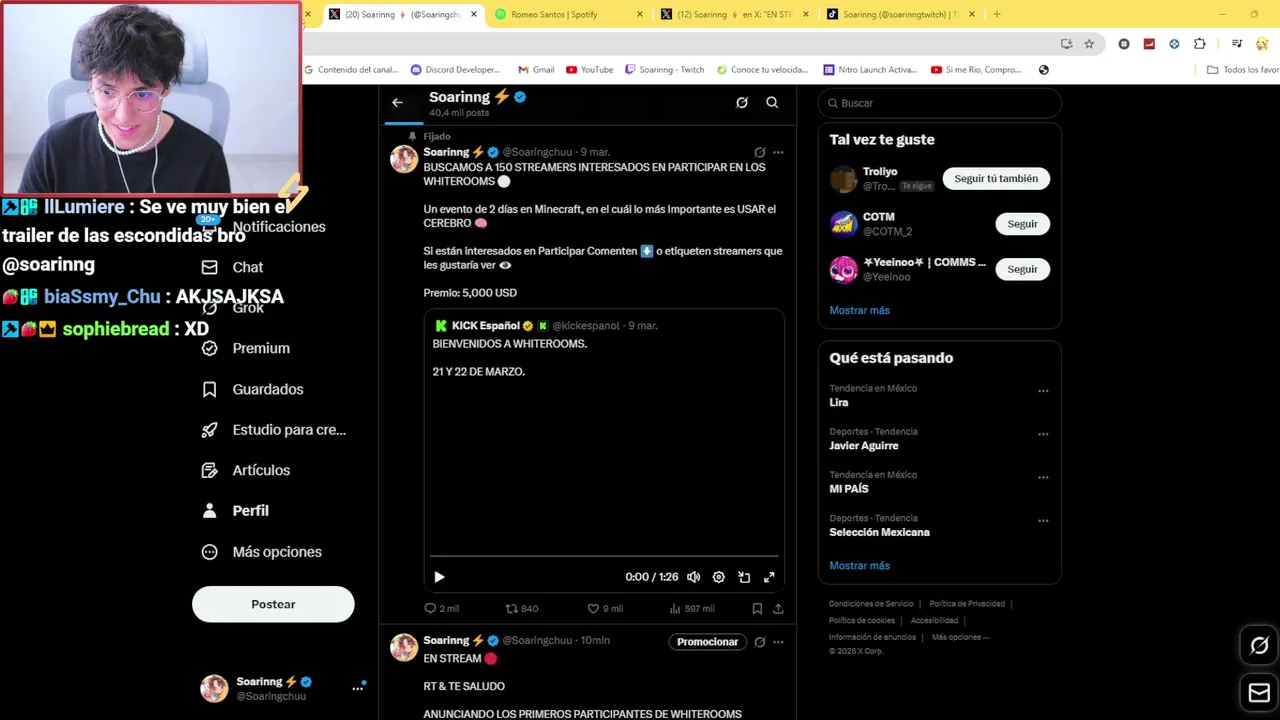
Task: Open the Selección Mexicana trending topic
Action: pos(879,532)
